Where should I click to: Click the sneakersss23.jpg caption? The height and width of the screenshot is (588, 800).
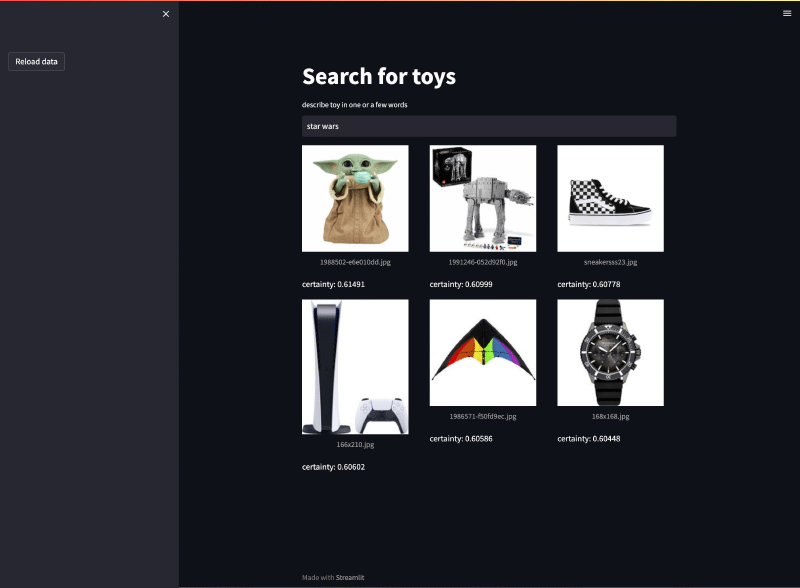pos(610,262)
